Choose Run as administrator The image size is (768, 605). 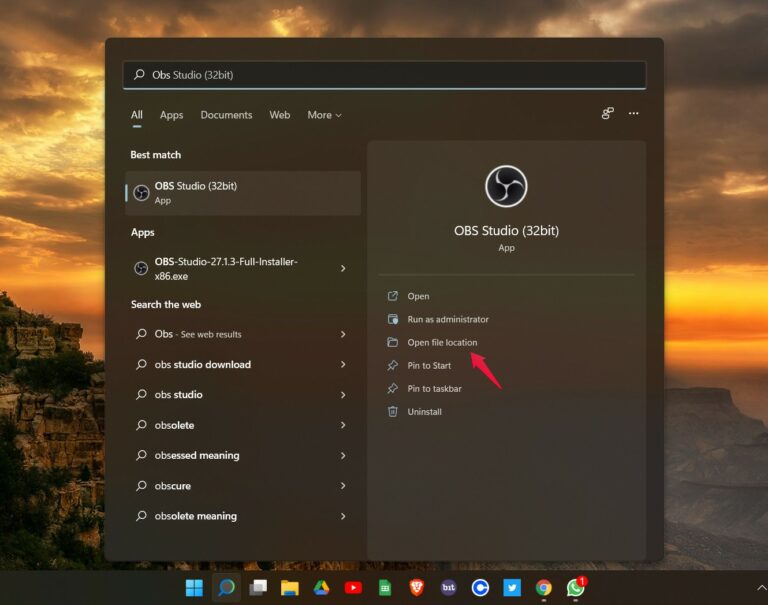pyautogui.click(x=448, y=319)
